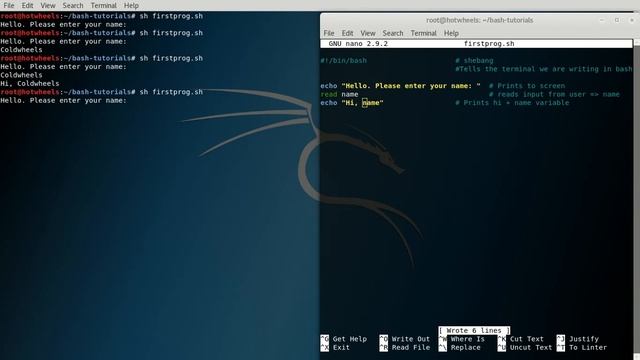Click the '# Prints to screen' comment
Image resolution: width=640 pixels, height=360 pixels.
[x=527, y=86]
